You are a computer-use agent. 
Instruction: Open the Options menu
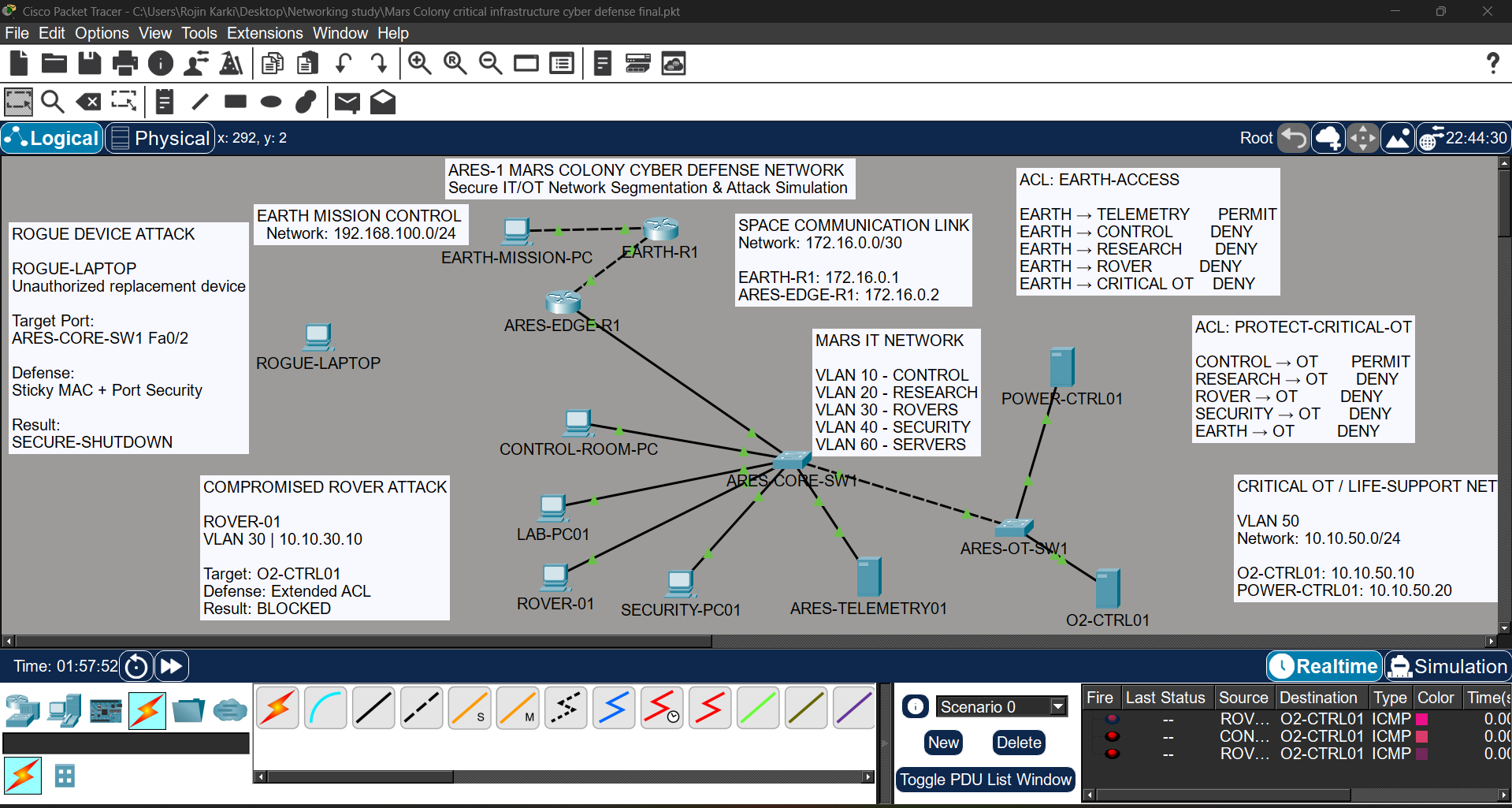click(102, 33)
